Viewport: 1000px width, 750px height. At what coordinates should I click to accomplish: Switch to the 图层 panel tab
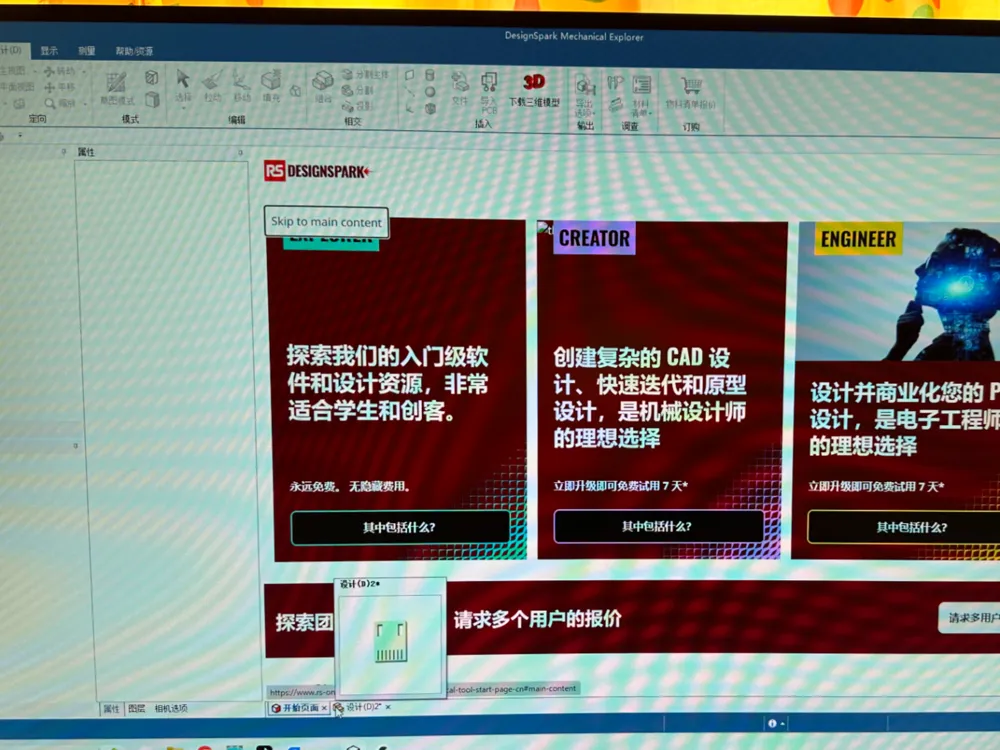click(136, 709)
